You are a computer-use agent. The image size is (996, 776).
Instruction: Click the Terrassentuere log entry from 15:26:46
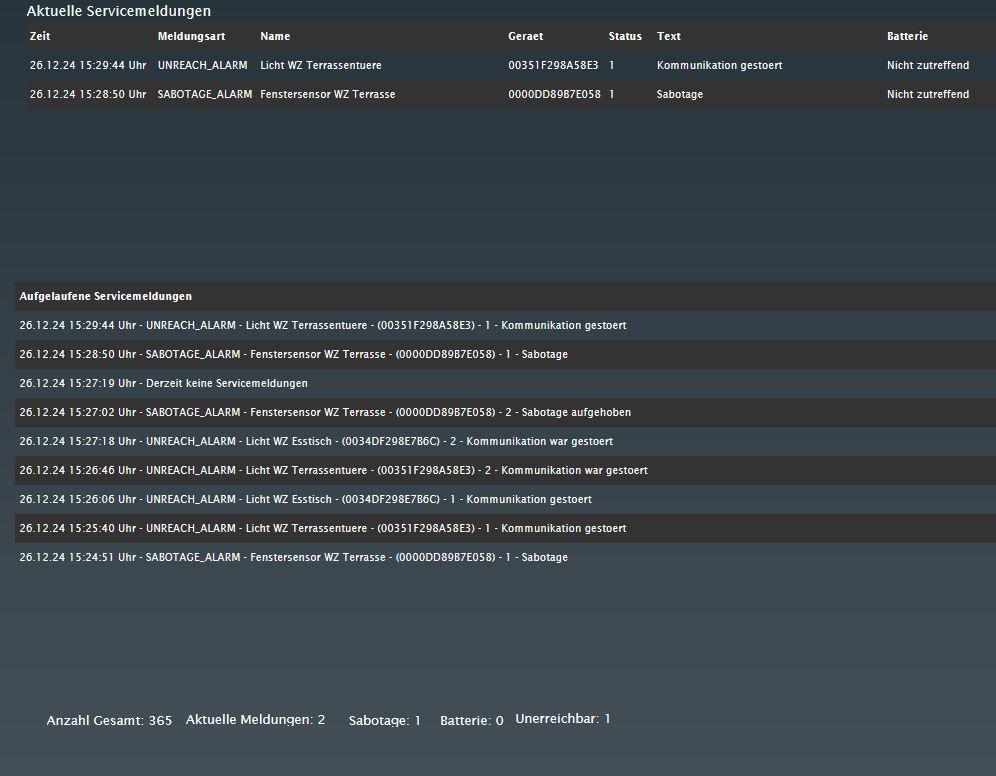tap(333, 471)
